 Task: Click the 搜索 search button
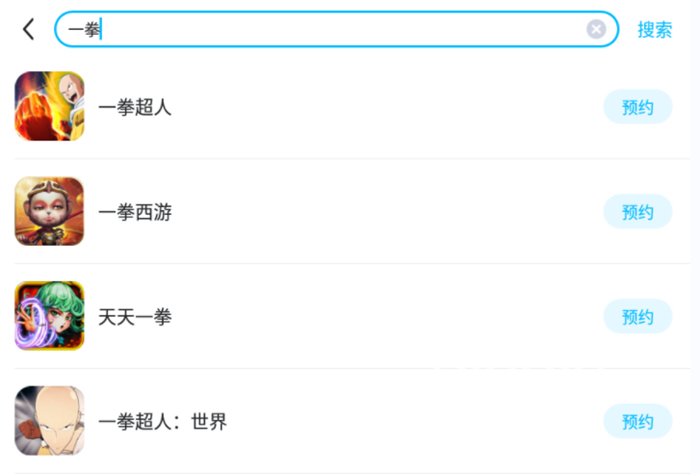655,30
